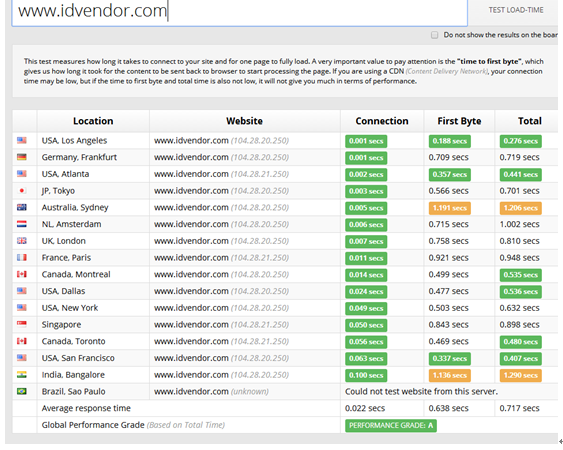Click the orange 1.206 secs total for Sydney
This screenshot has height=450, width=563.
[520, 208]
